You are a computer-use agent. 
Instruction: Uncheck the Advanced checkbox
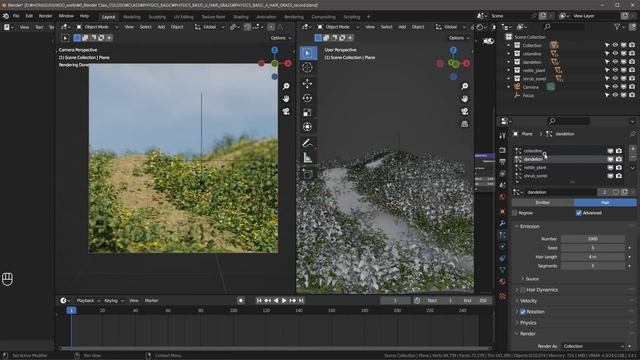point(579,213)
